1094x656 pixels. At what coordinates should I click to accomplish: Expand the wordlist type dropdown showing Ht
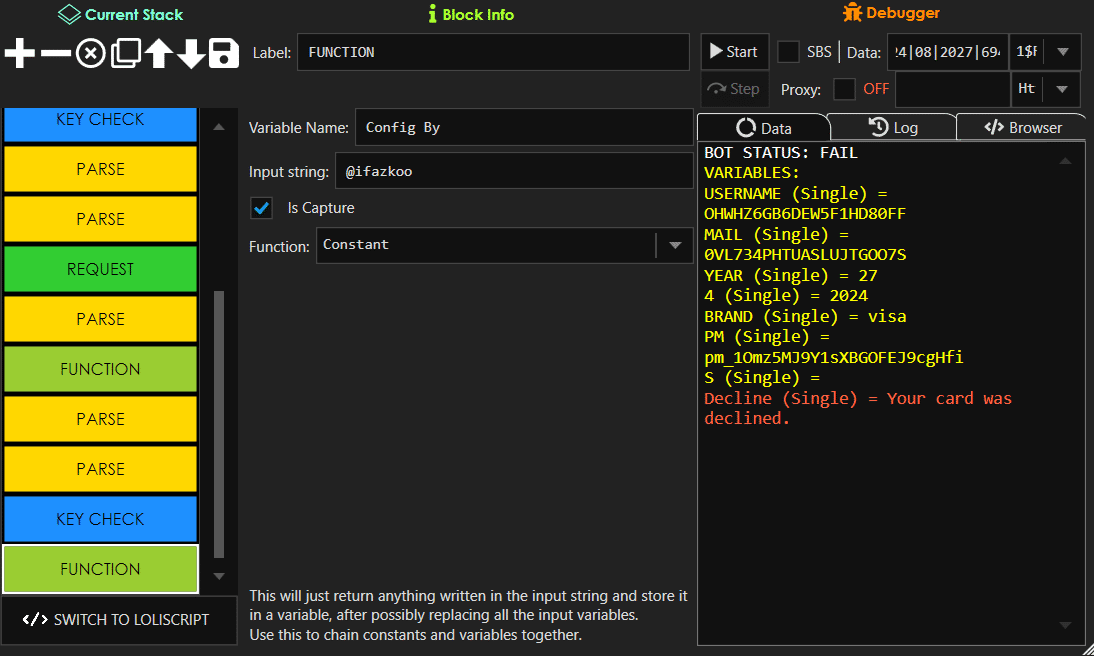click(1063, 88)
